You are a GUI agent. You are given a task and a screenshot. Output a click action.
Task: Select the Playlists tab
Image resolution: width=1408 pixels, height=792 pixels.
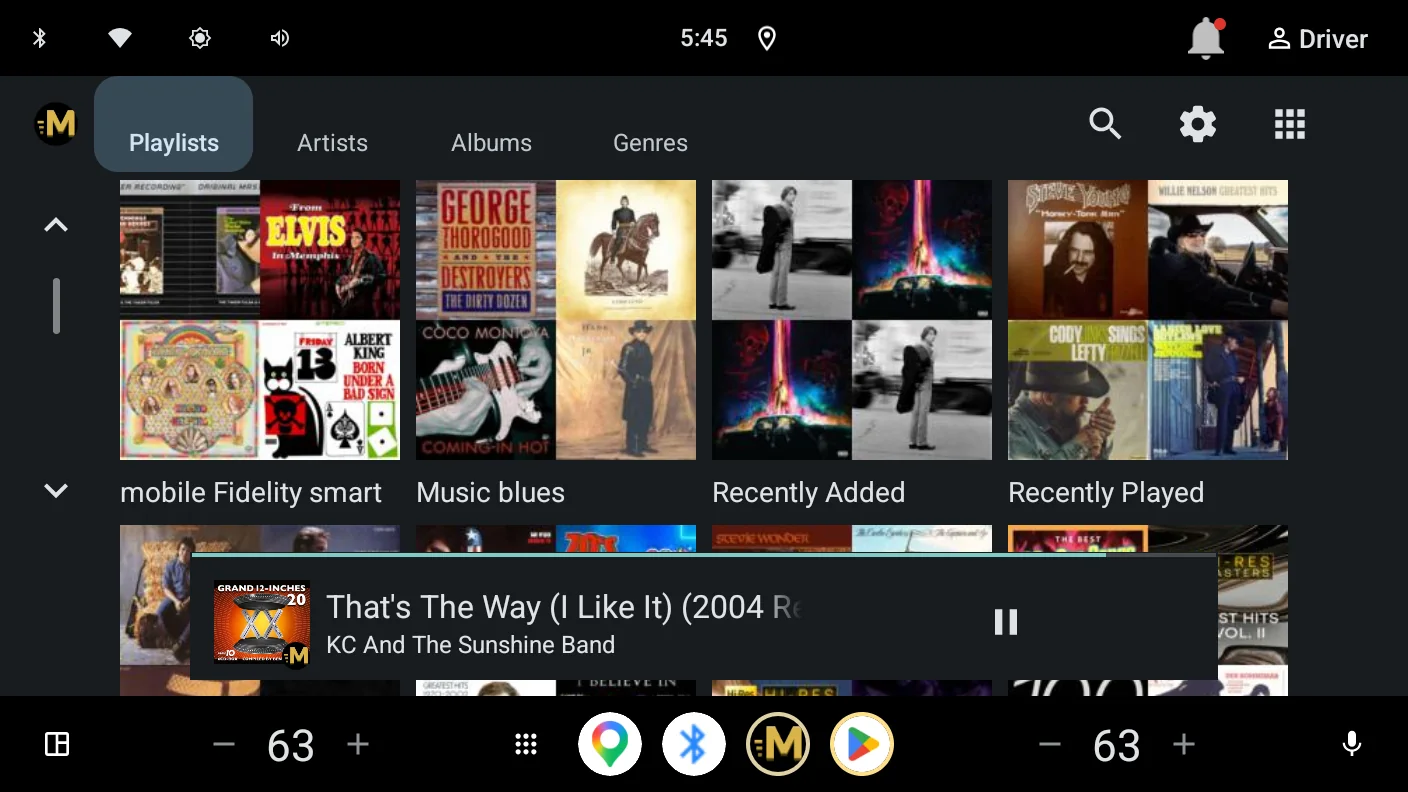pos(174,124)
